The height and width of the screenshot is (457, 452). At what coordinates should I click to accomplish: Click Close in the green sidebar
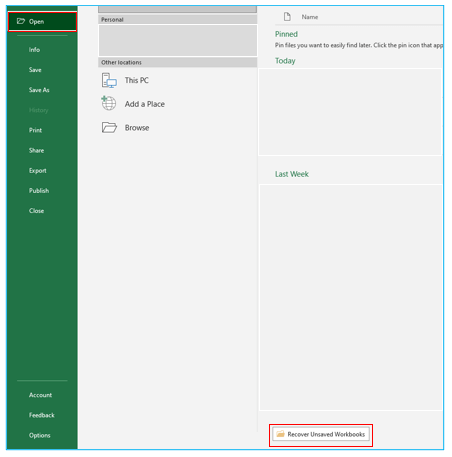click(36, 211)
